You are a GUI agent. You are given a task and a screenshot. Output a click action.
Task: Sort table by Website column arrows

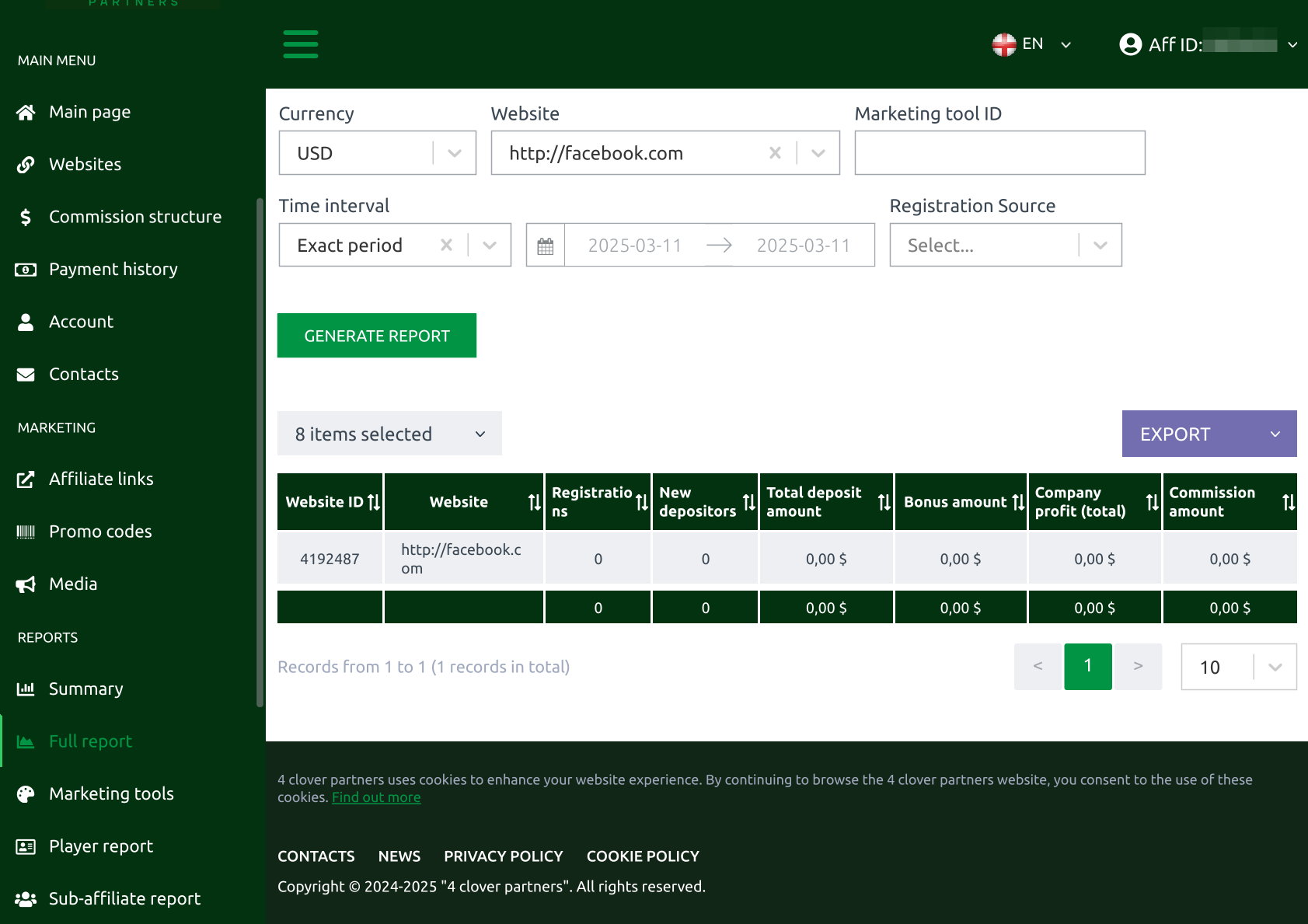point(535,502)
